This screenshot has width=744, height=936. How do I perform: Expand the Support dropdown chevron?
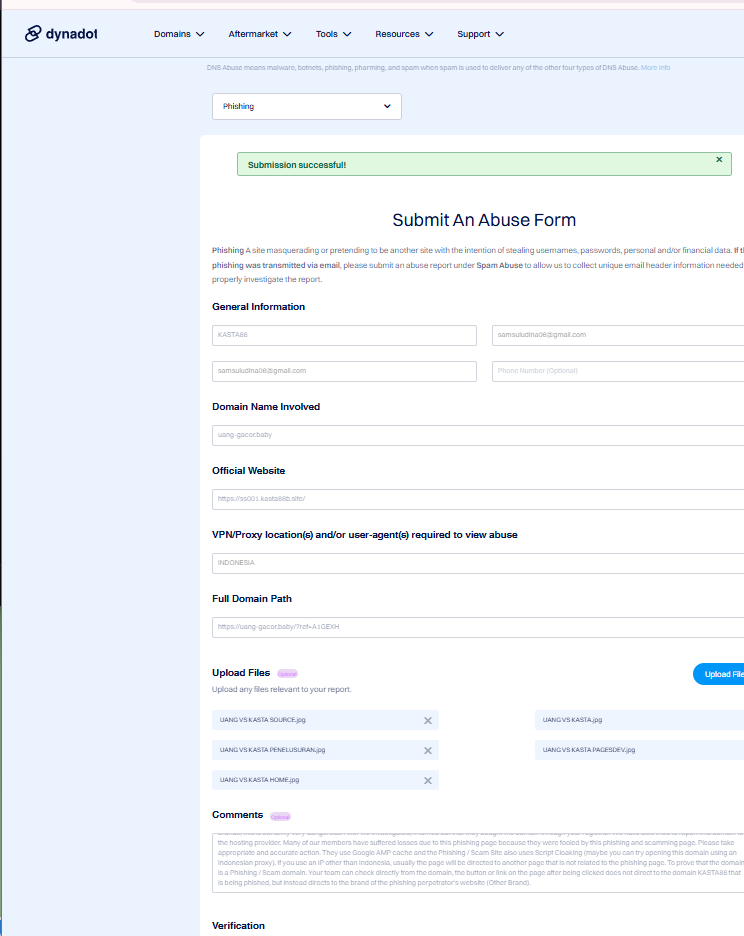click(x=500, y=34)
